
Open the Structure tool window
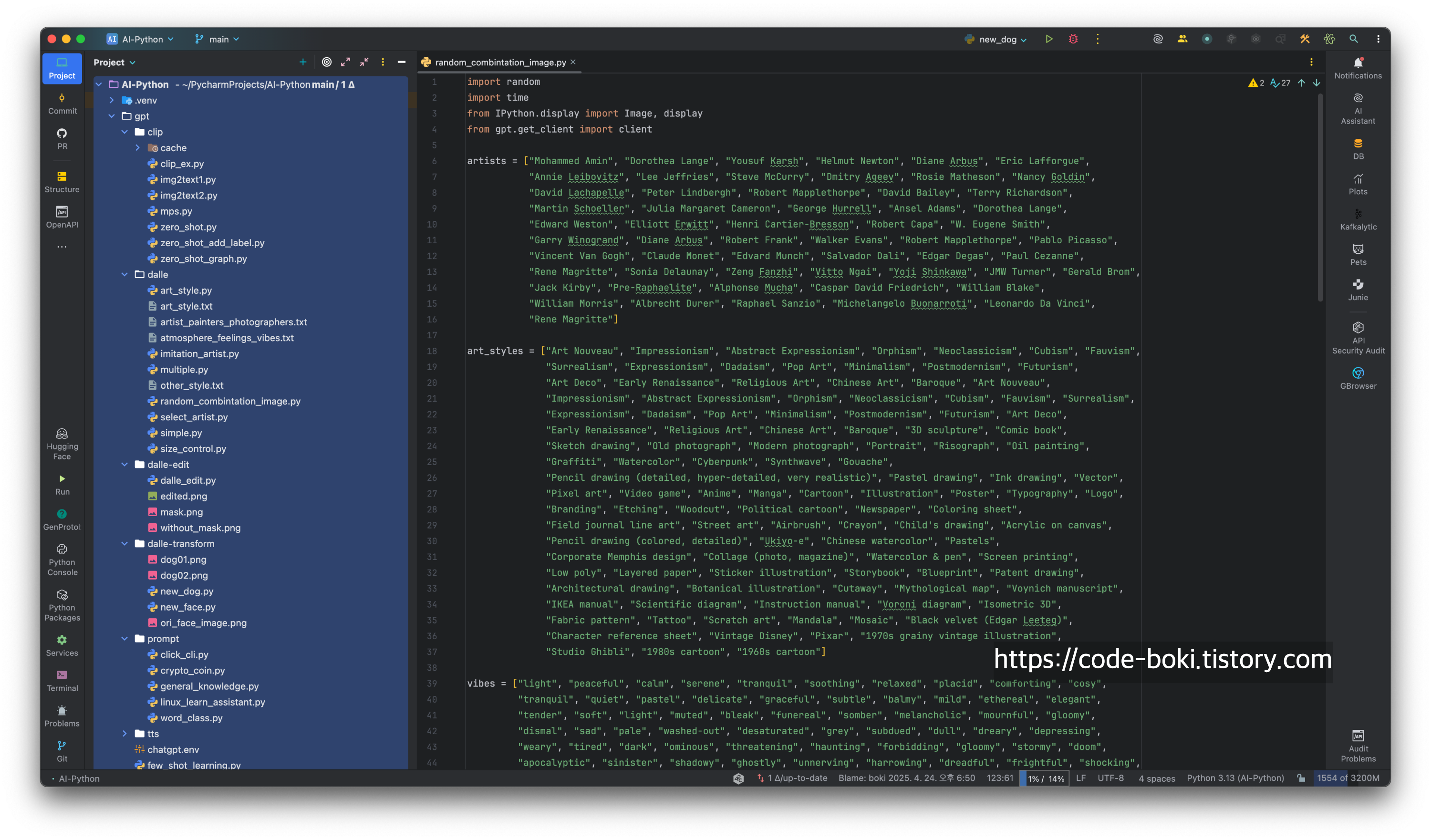62,182
